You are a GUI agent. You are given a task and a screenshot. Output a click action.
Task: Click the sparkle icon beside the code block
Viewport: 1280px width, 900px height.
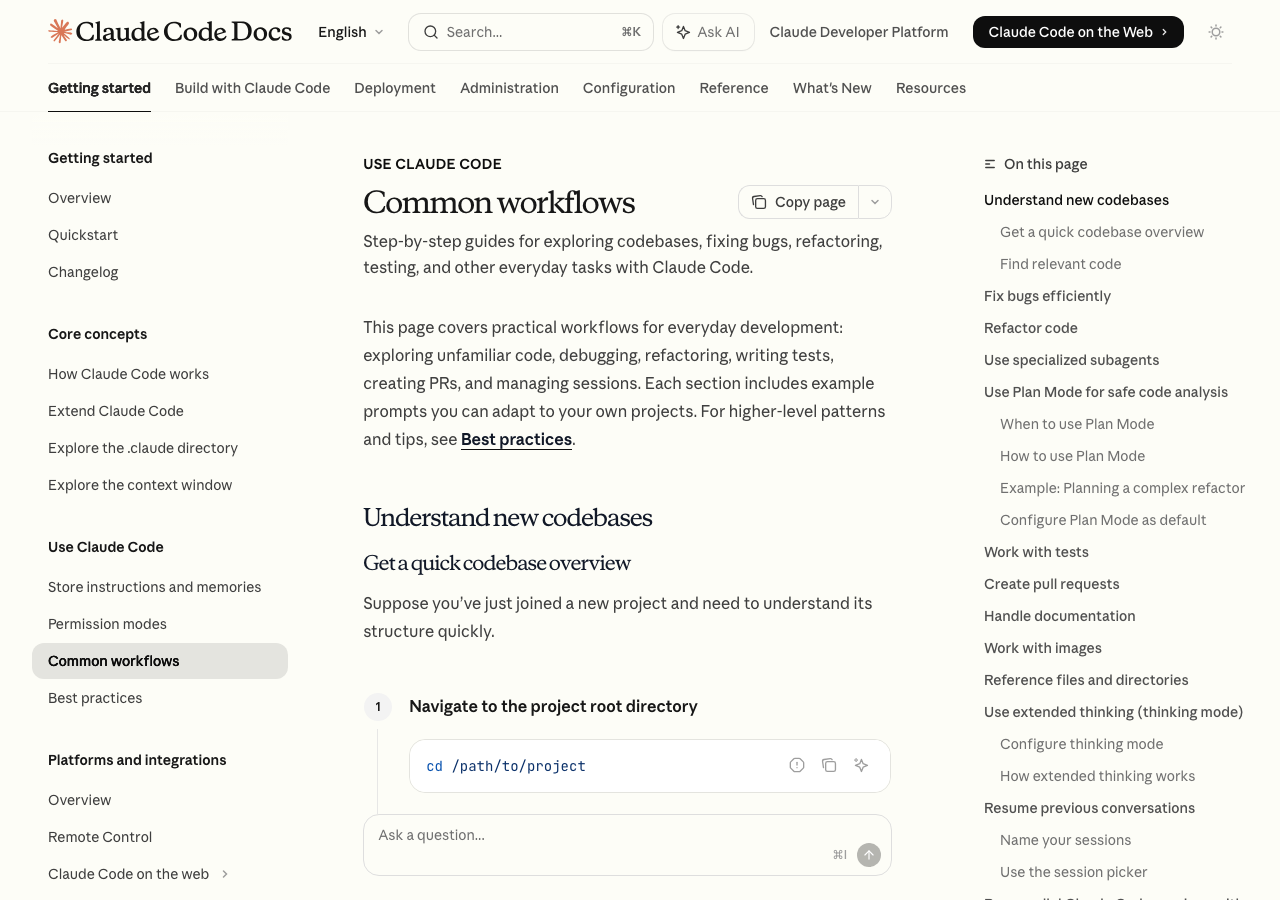tap(861, 764)
